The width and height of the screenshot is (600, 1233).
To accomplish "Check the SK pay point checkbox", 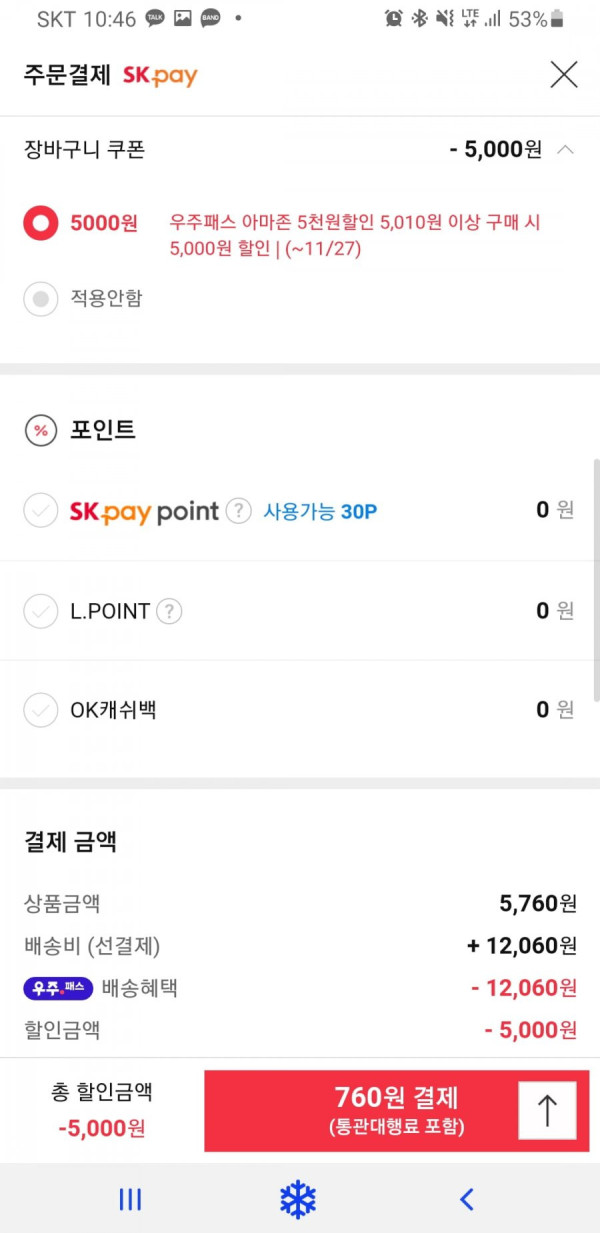I will point(40,511).
